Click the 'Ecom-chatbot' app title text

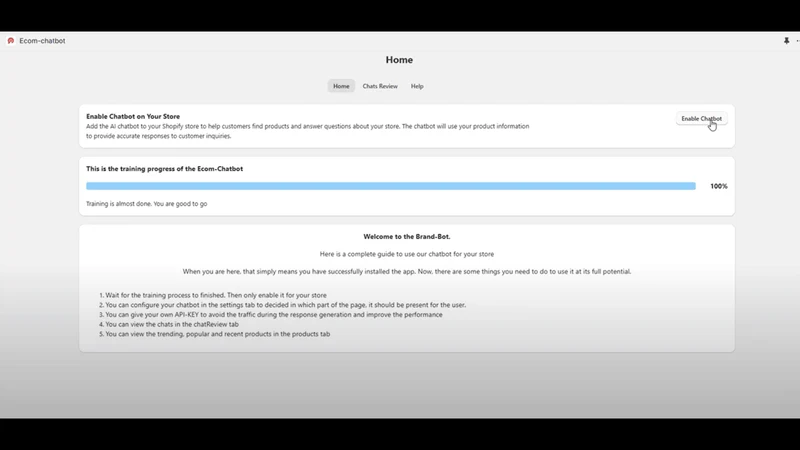click(x=42, y=41)
